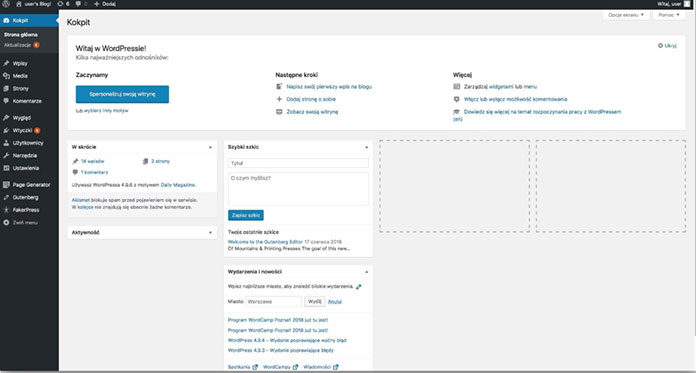Click Spersonalizuj swoją witrynę button
Image resolution: width=696 pixels, height=373 pixels.
coord(122,94)
